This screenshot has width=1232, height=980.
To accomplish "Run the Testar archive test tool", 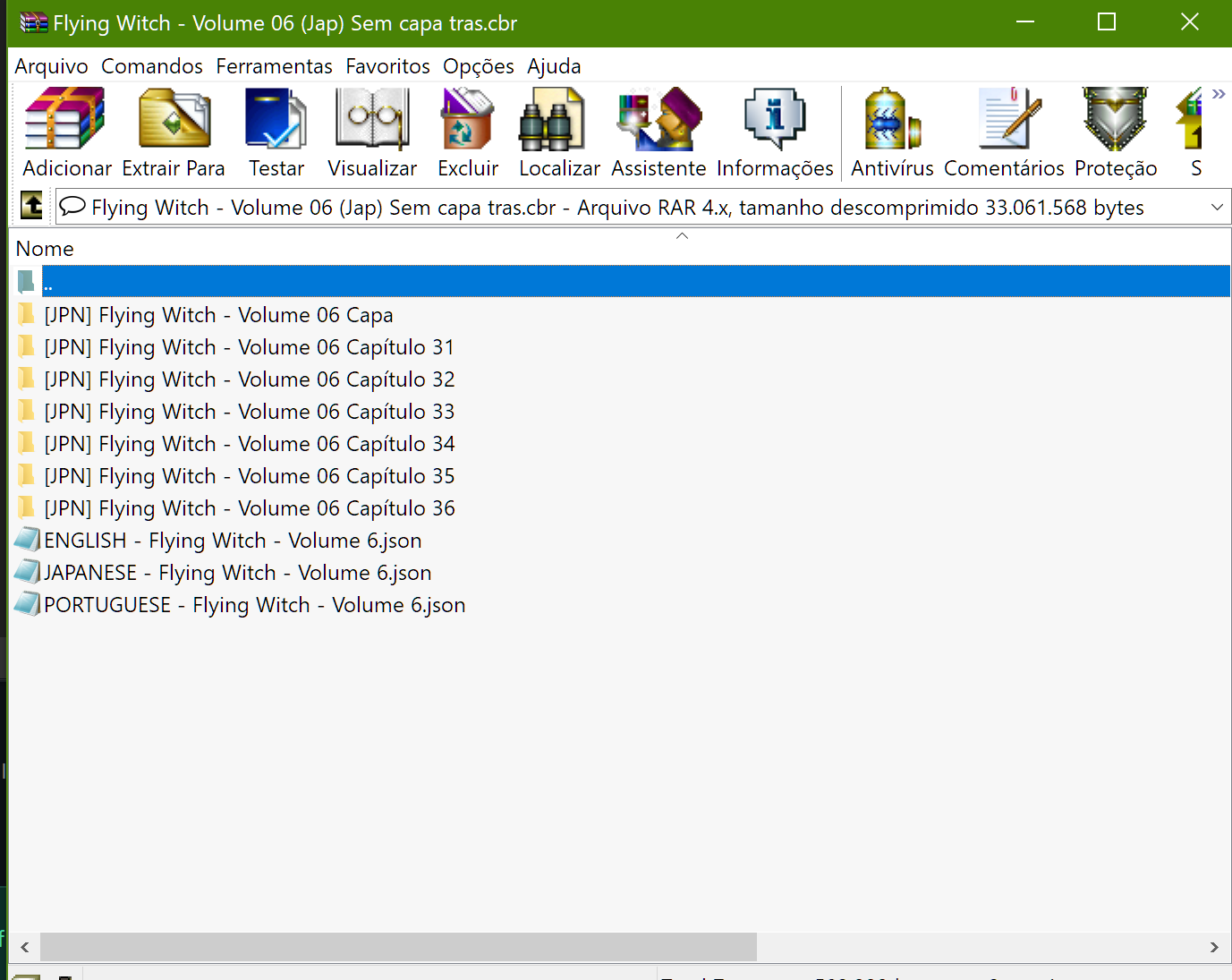I will coord(276,132).
